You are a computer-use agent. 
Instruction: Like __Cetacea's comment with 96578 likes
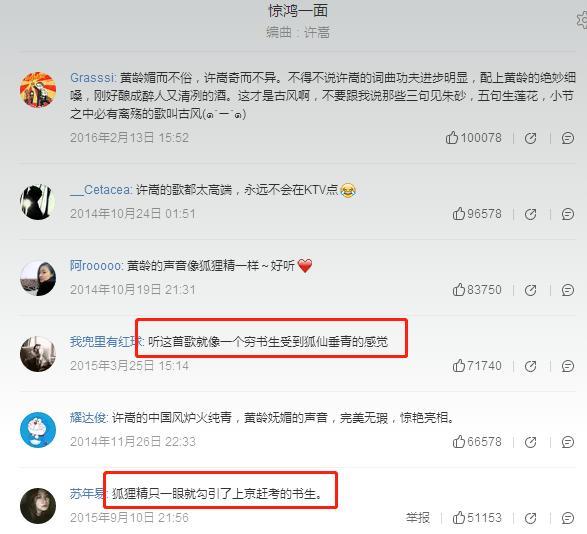click(x=477, y=214)
